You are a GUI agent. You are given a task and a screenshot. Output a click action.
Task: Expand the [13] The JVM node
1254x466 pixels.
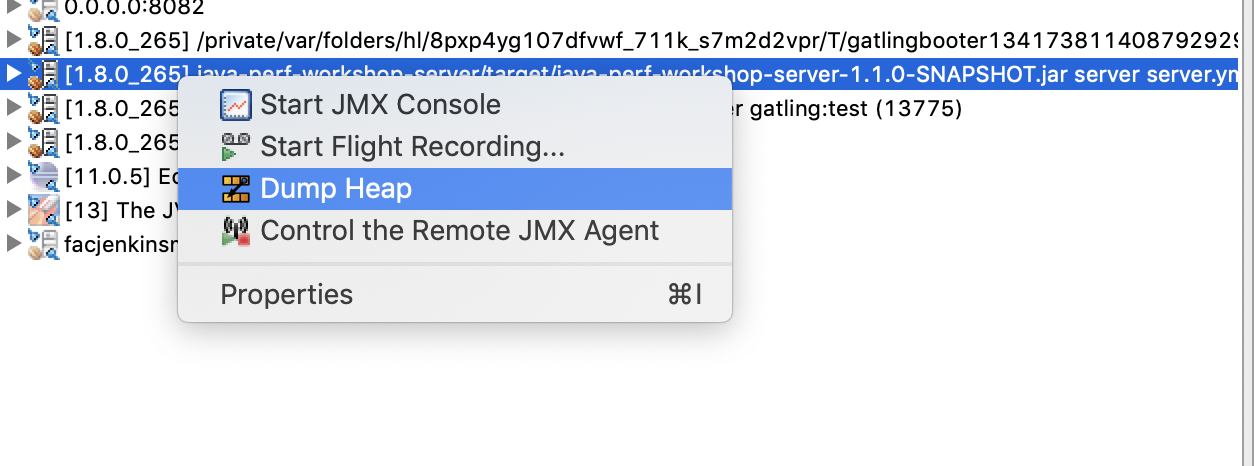[13, 210]
